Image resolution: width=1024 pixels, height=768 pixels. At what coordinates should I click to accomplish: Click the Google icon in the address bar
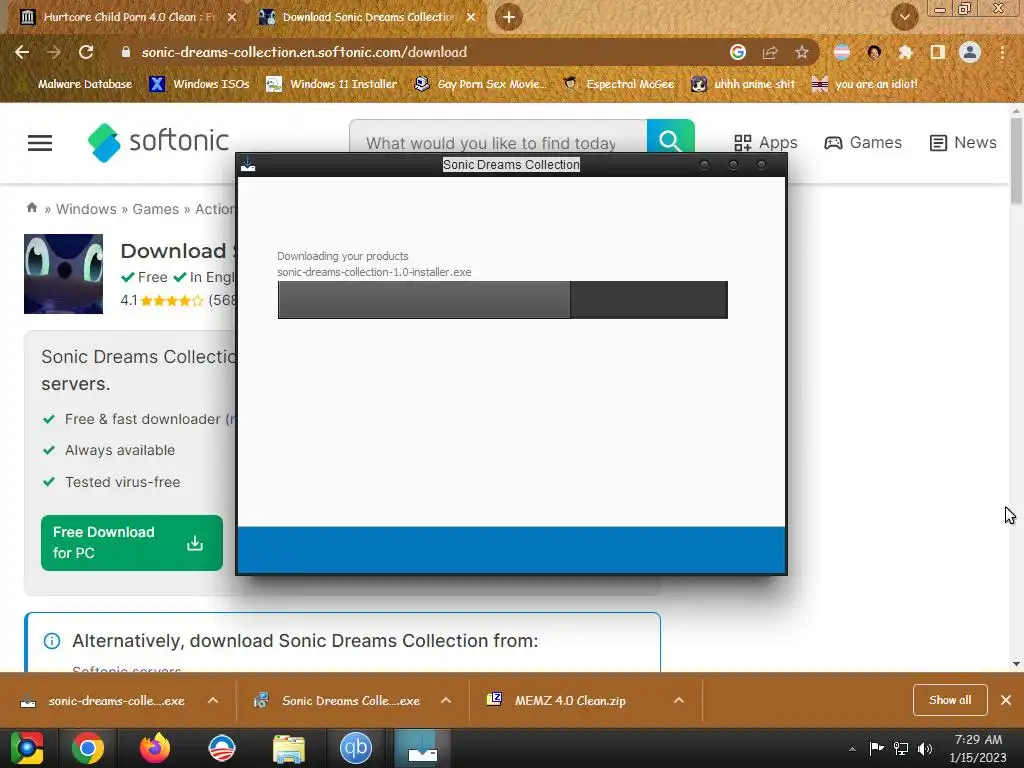[738, 52]
